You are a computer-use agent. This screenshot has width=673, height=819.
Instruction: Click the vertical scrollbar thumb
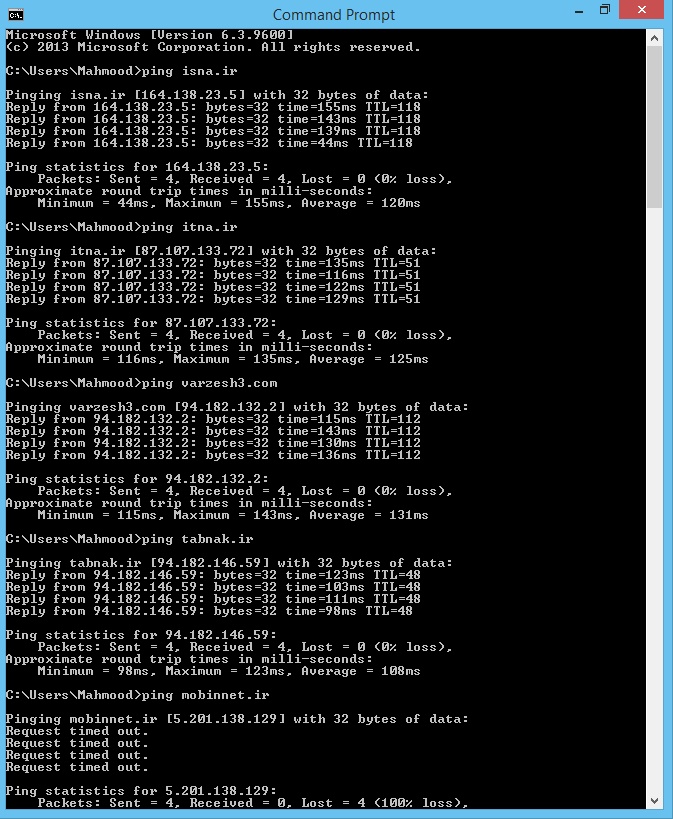[654, 127]
